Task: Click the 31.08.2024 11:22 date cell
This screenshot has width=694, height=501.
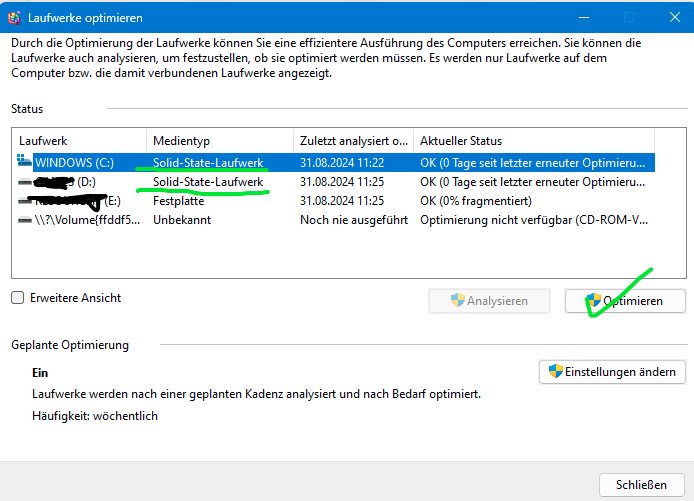Action: [x=342, y=162]
